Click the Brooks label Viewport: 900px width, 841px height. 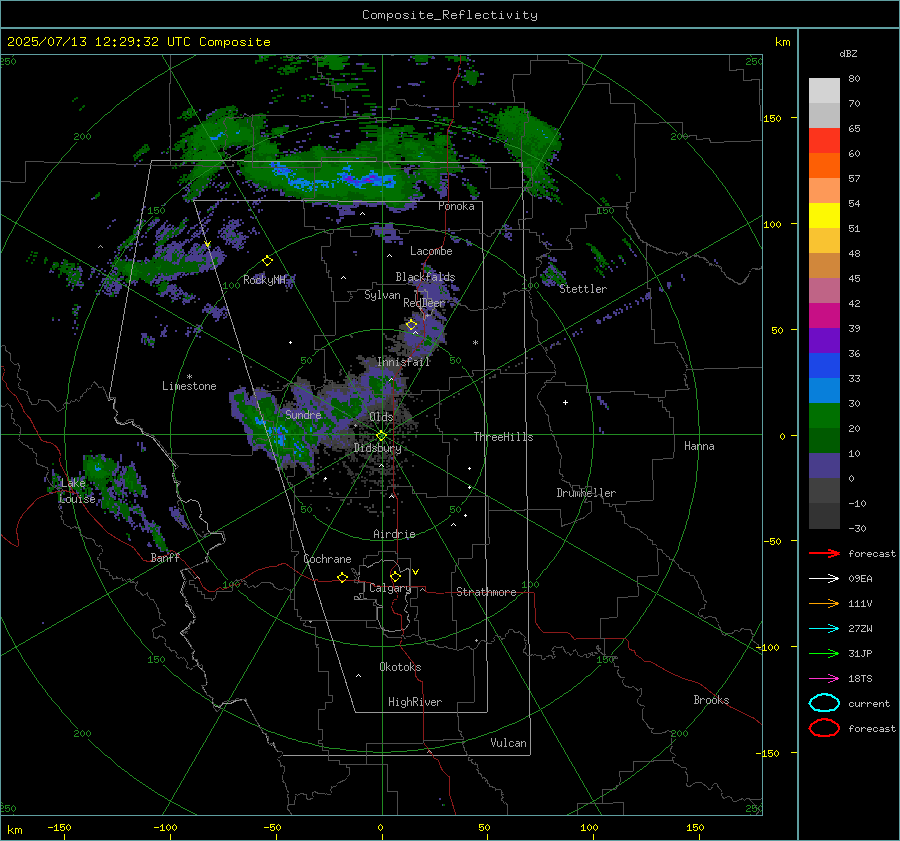[711, 700]
